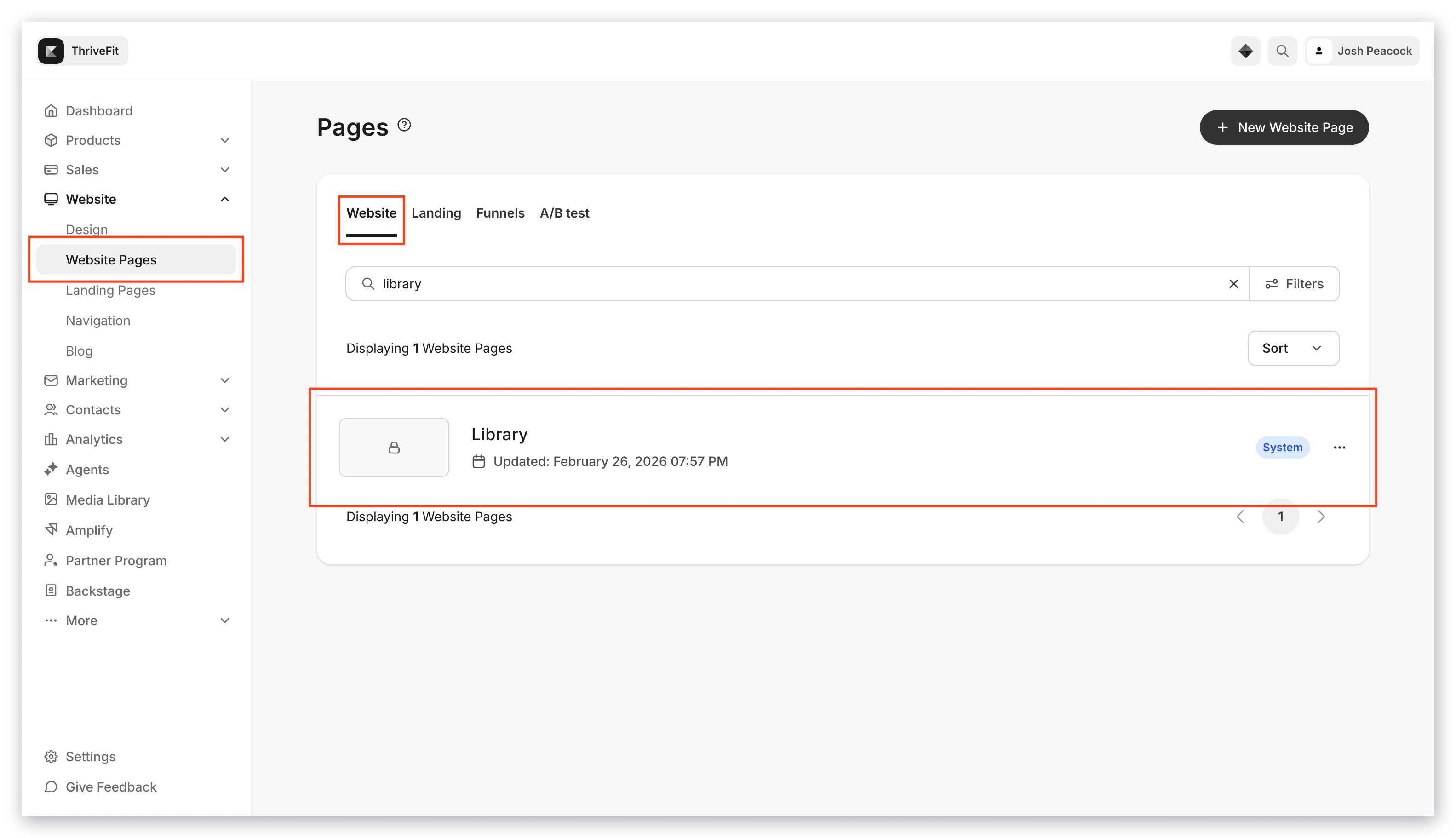Click the Website monitor icon
The image size is (1456, 838).
click(x=51, y=199)
